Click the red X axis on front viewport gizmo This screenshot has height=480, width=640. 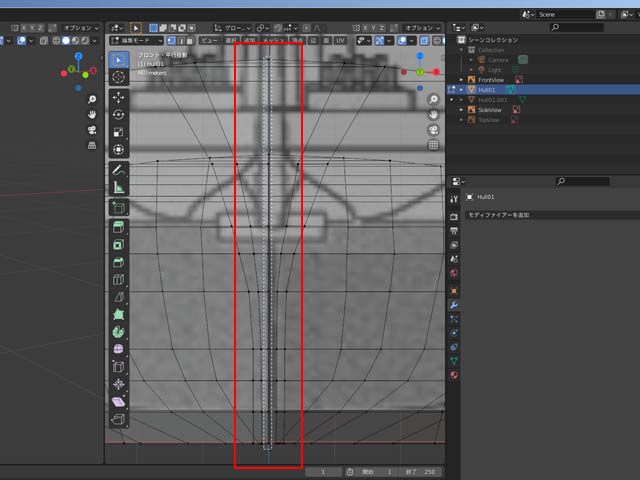(436, 72)
